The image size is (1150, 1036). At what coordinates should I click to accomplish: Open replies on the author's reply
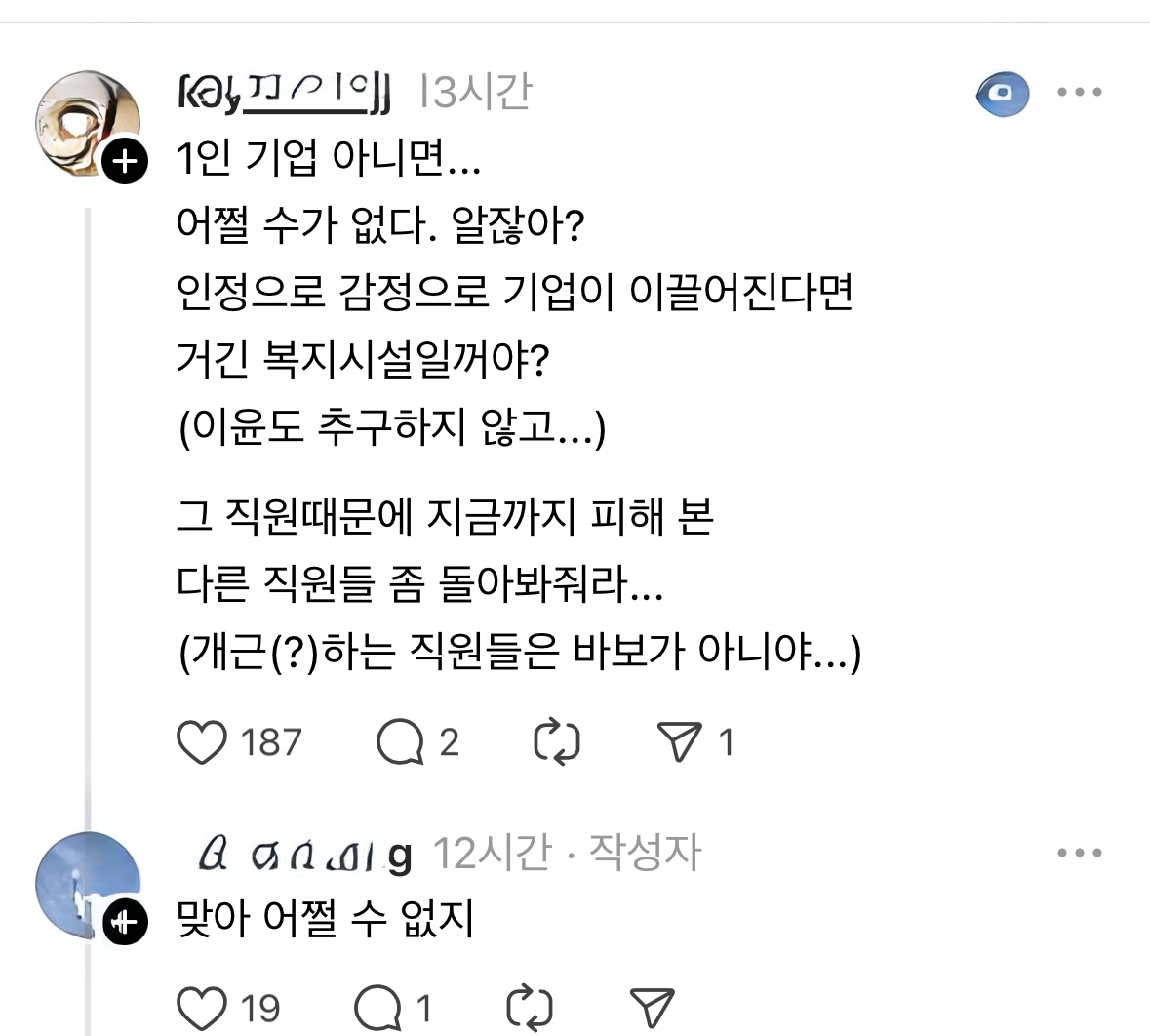(x=378, y=1009)
